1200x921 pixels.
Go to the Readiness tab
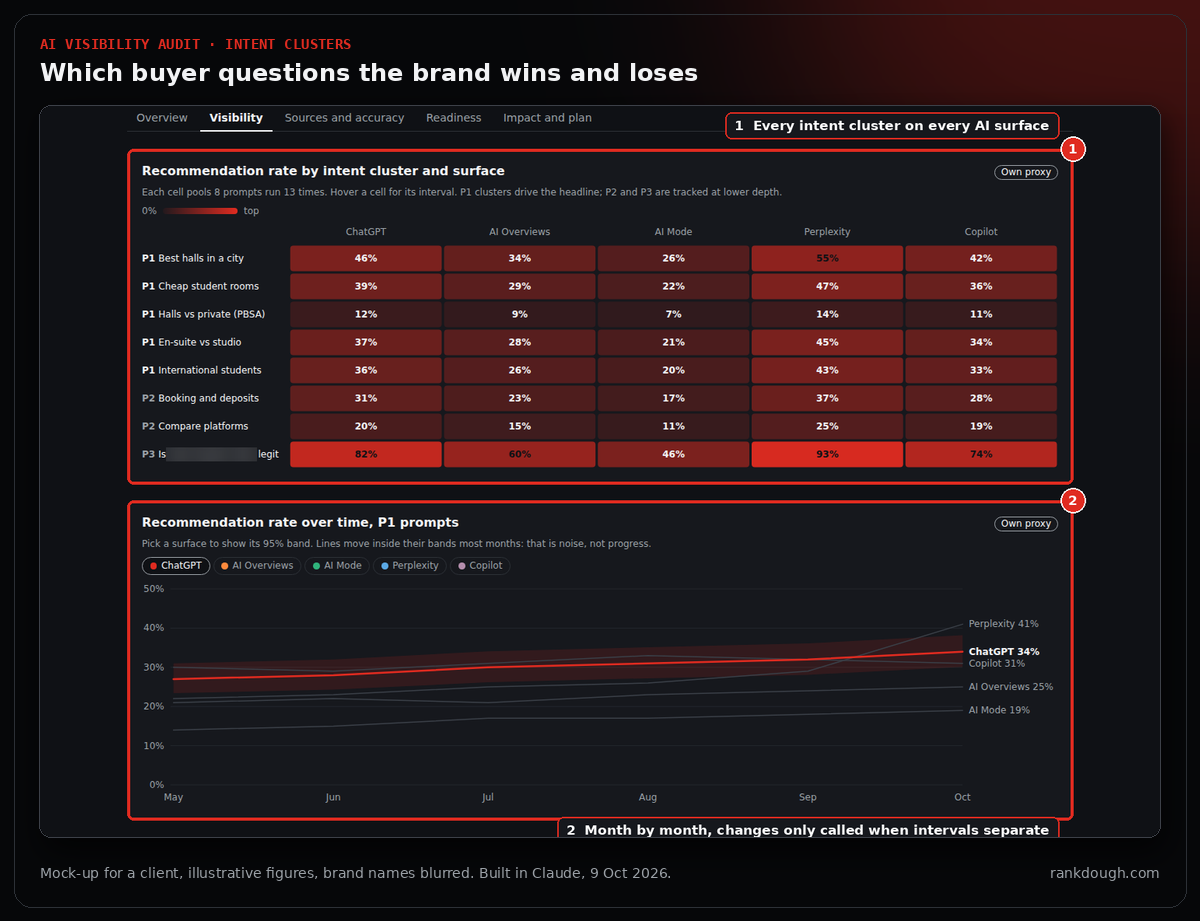453,118
